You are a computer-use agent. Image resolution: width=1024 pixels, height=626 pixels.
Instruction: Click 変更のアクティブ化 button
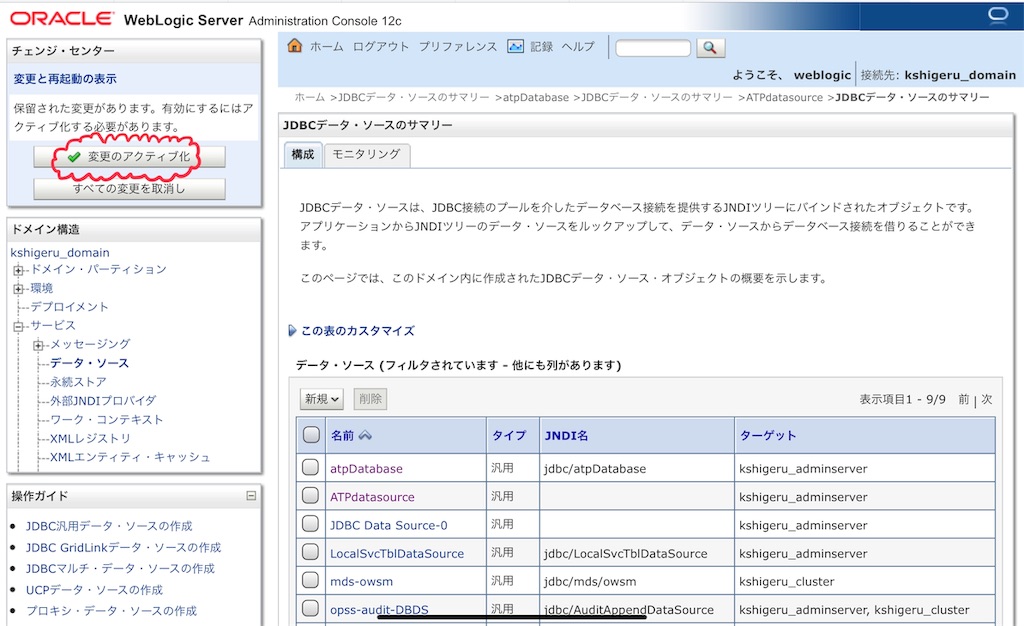point(129,157)
